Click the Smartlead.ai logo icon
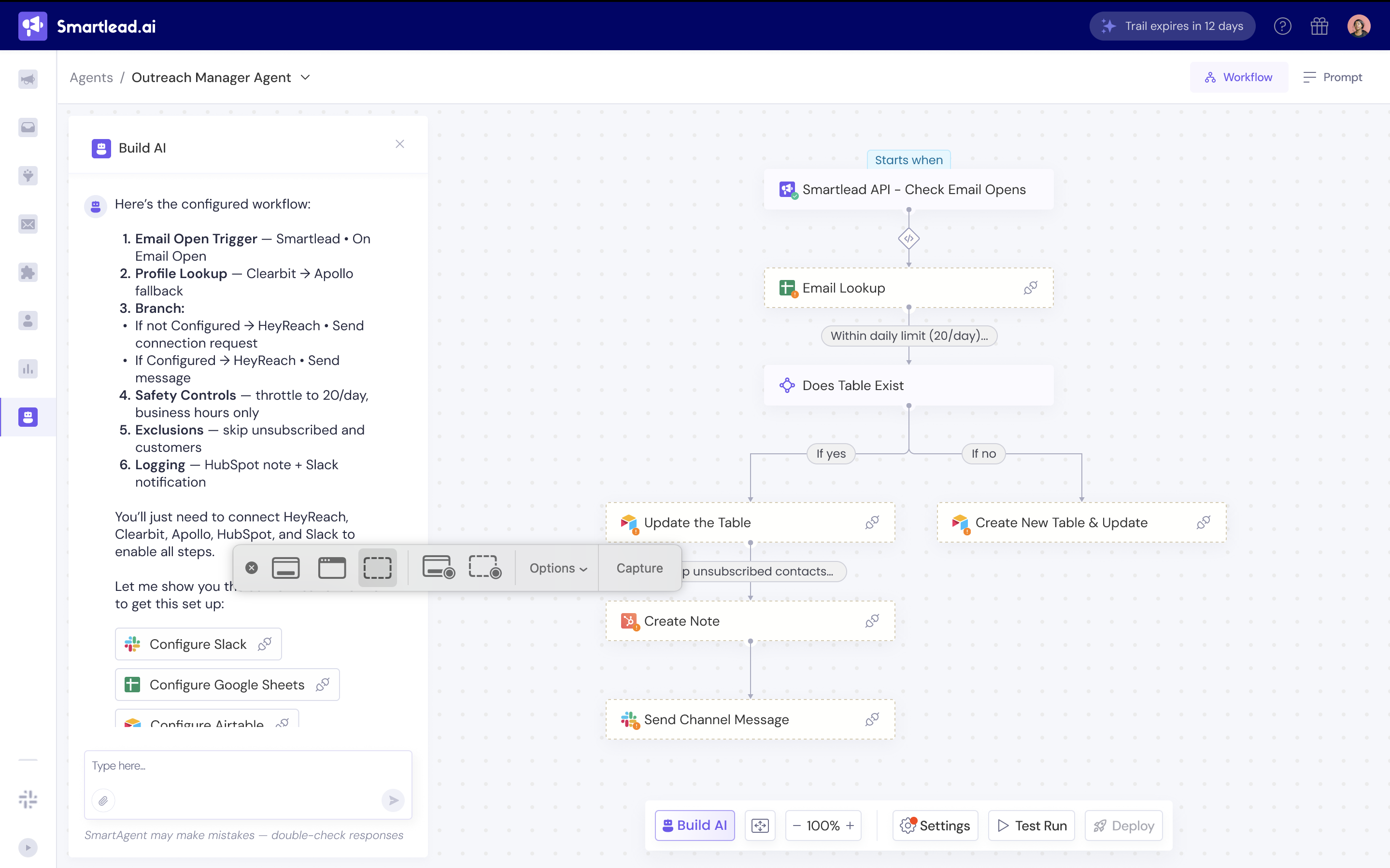The height and width of the screenshot is (868, 1390). click(33, 26)
